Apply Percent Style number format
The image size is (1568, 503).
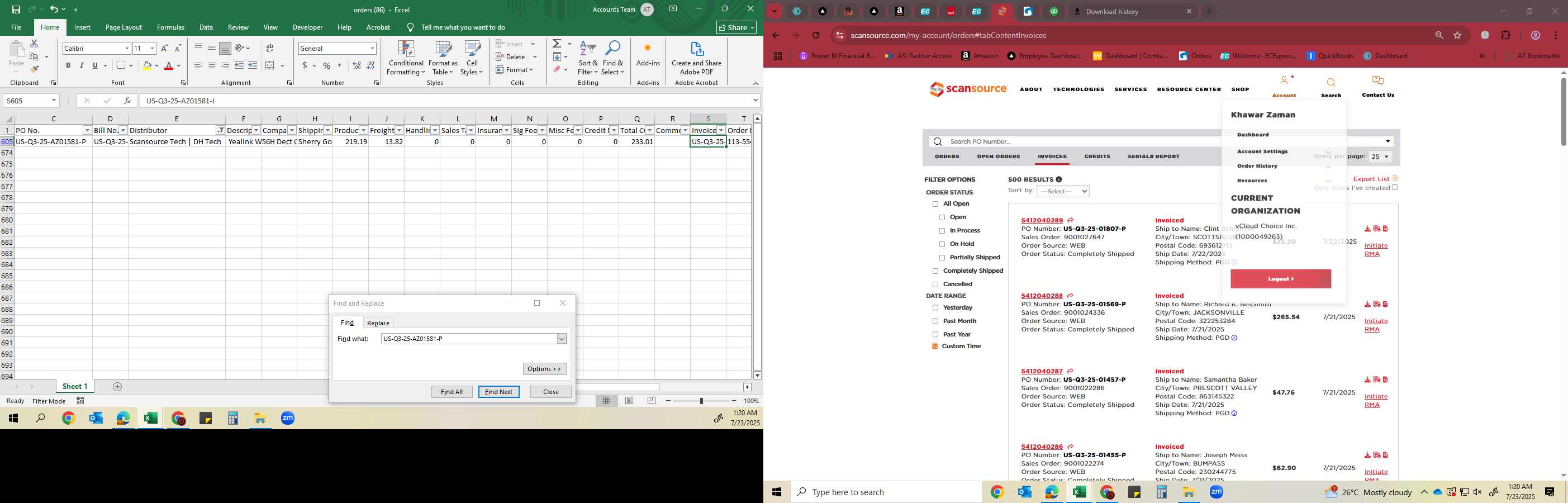[x=327, y=65]
